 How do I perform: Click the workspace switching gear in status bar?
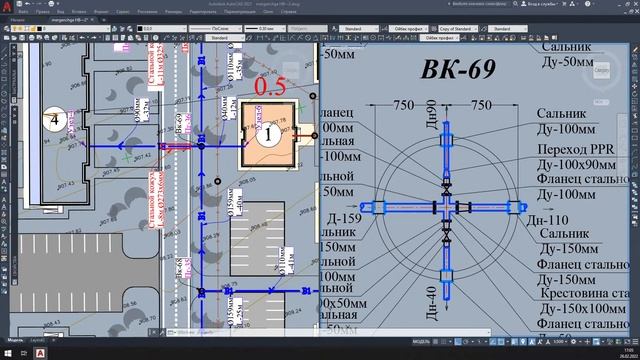coord(573,342)
